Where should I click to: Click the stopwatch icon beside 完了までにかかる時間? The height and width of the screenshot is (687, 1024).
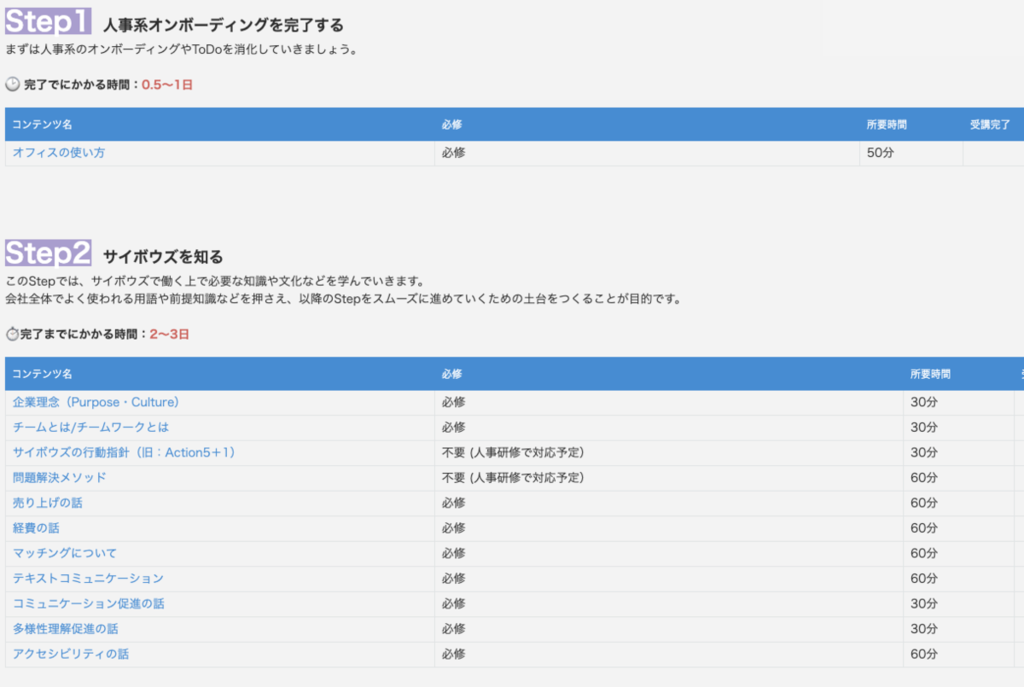(x=12, y=334)
